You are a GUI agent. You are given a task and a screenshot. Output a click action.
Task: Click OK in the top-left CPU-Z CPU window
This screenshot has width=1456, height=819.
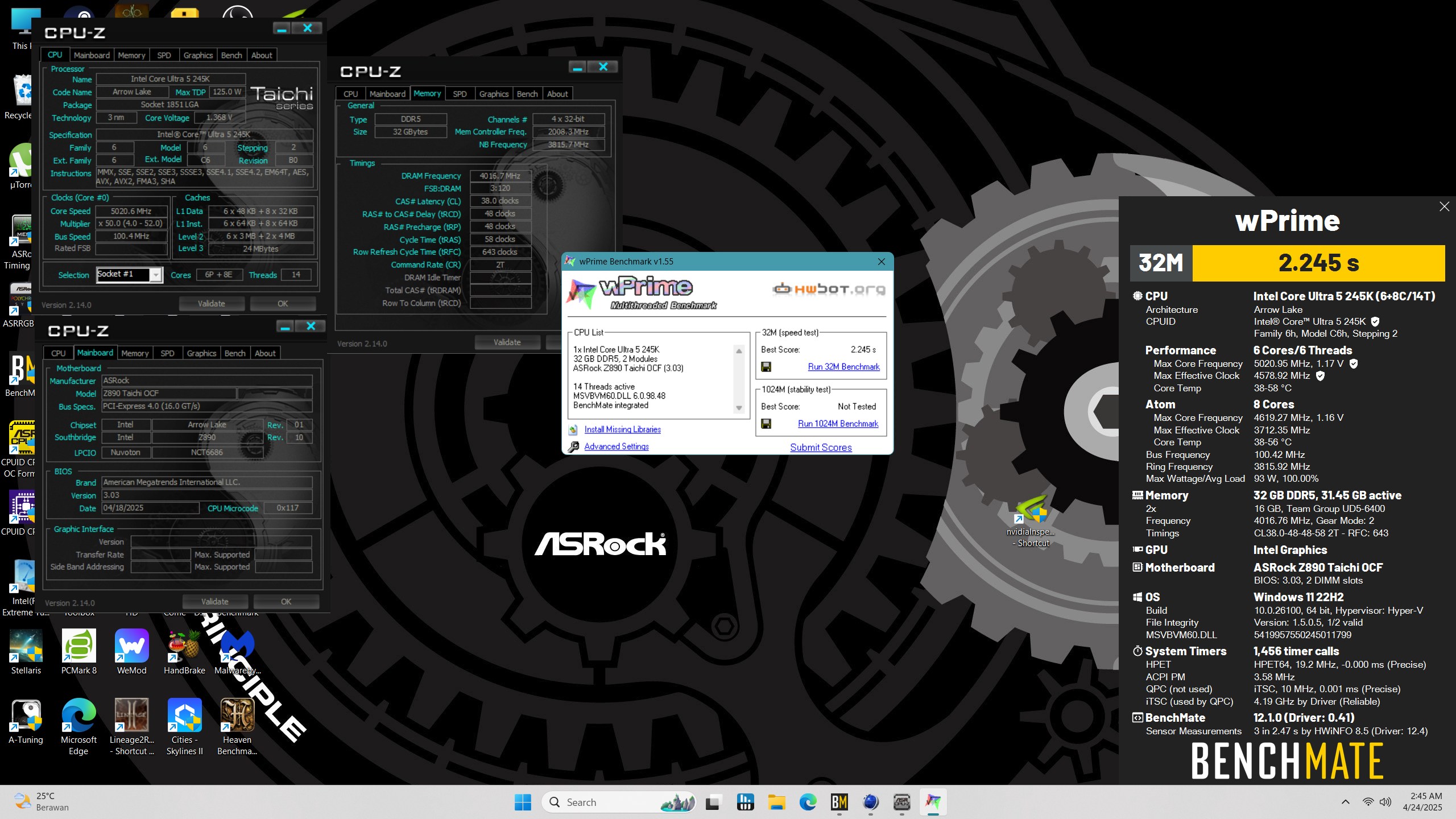[x=283, y=304]
